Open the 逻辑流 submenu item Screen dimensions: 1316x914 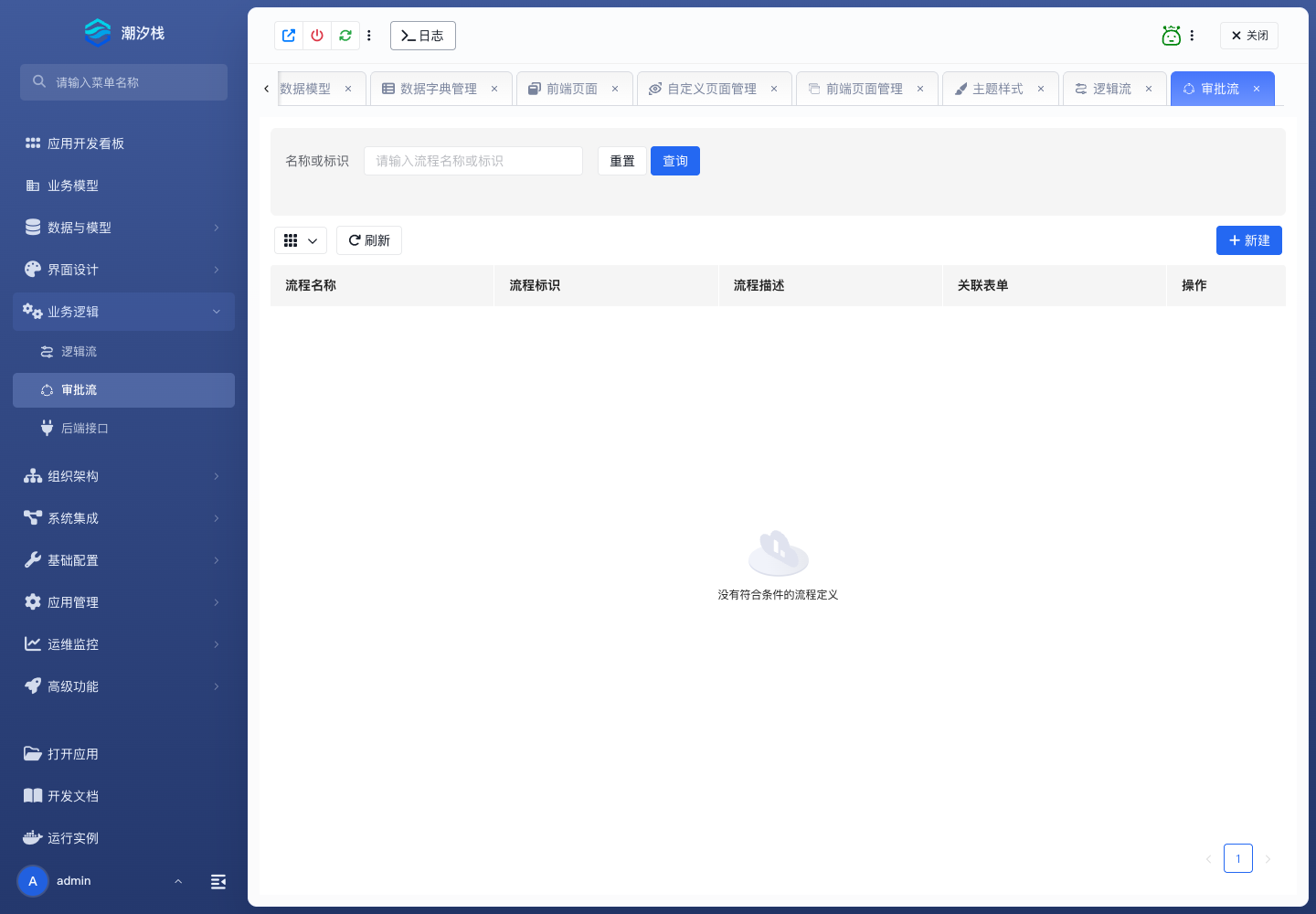pyautogui.click(x=123, y=352)
